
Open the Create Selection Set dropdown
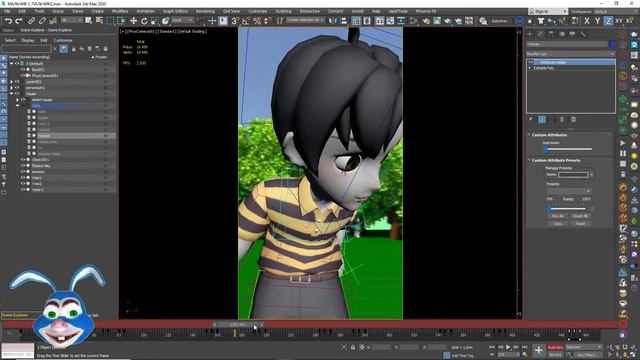(x=305, y=20)
